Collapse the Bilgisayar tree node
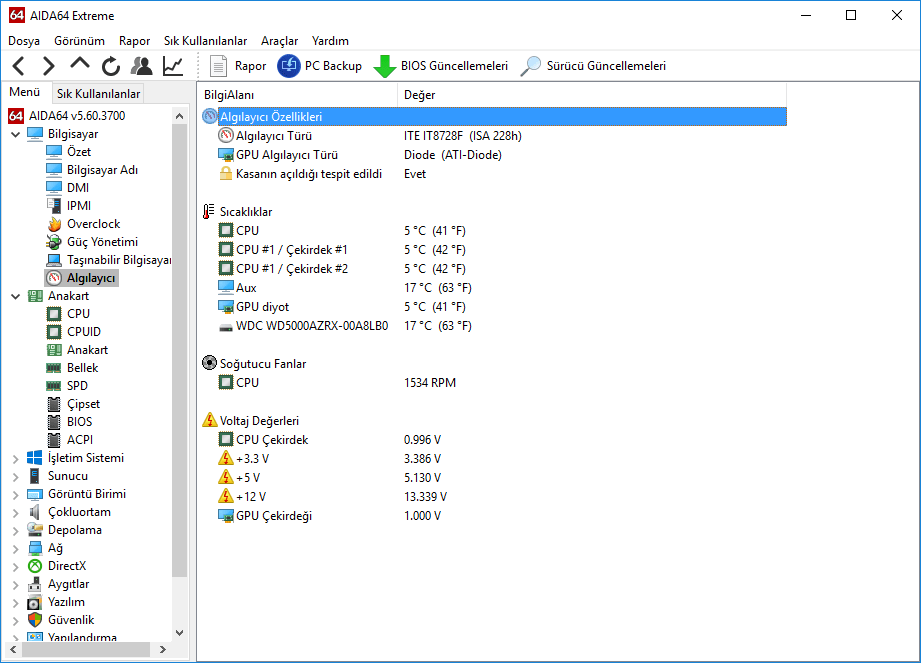Screen dimensions: 921x663 coord(15,134)
